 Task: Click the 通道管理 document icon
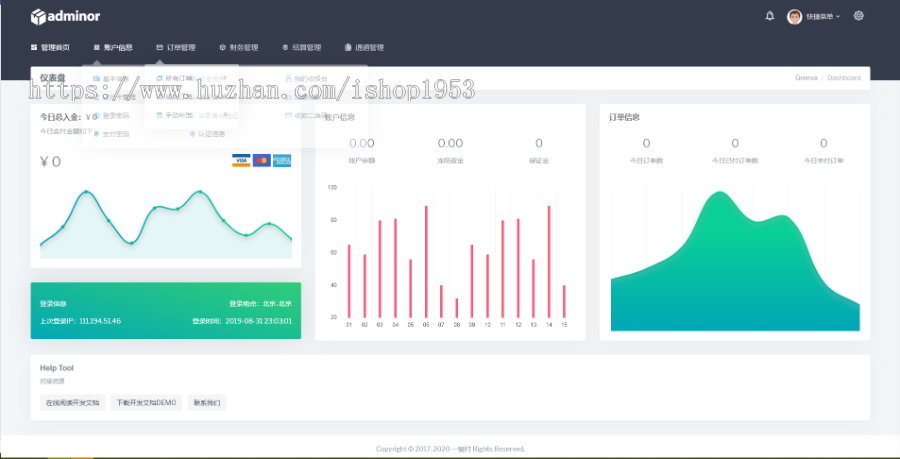point(348,48)
